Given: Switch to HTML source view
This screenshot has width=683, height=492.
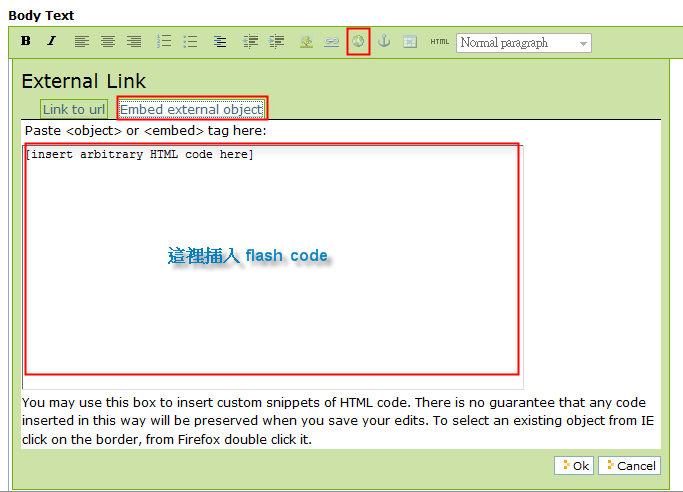Looking at the screenshot, I should coord(440,42).
